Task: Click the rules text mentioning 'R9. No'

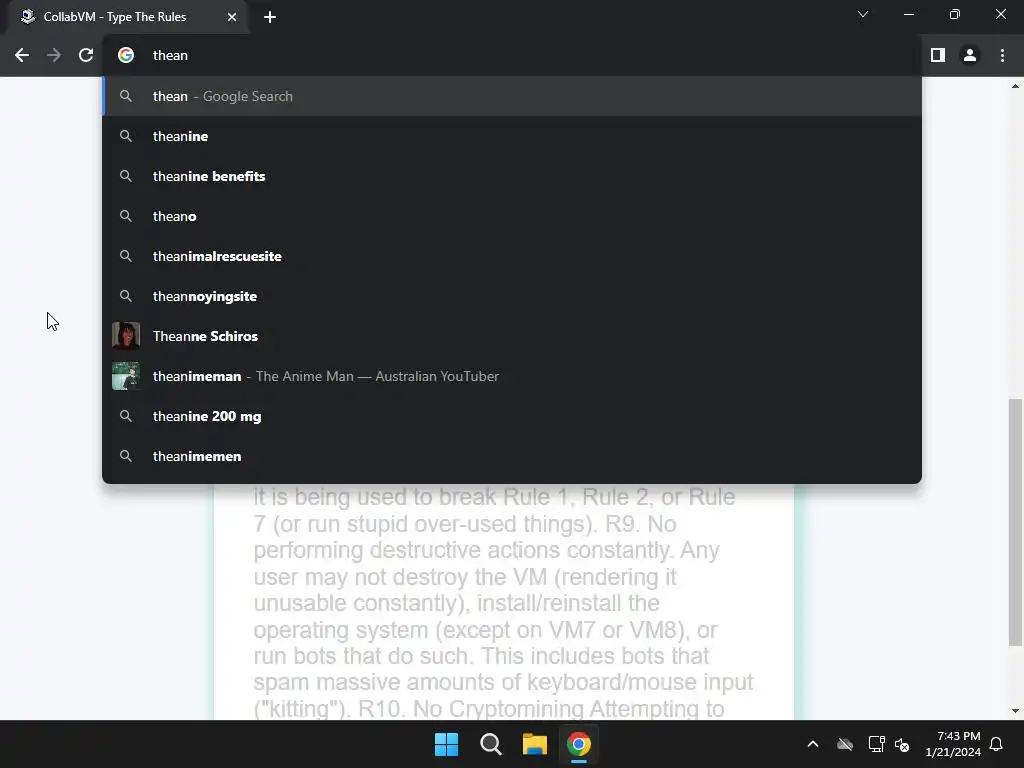Action: coord(641,524)
